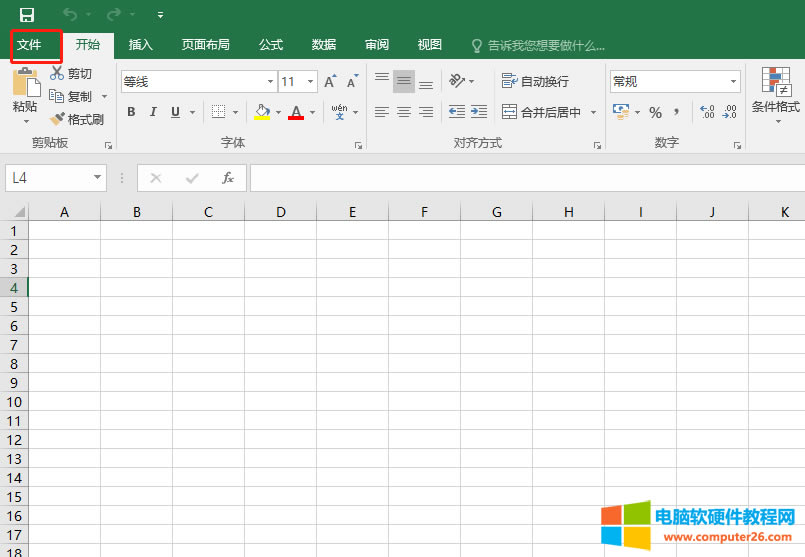Click the Format Painter (格式刷) brush icon
This screenshot has width=805, height=557.
(x=58, y=119)
